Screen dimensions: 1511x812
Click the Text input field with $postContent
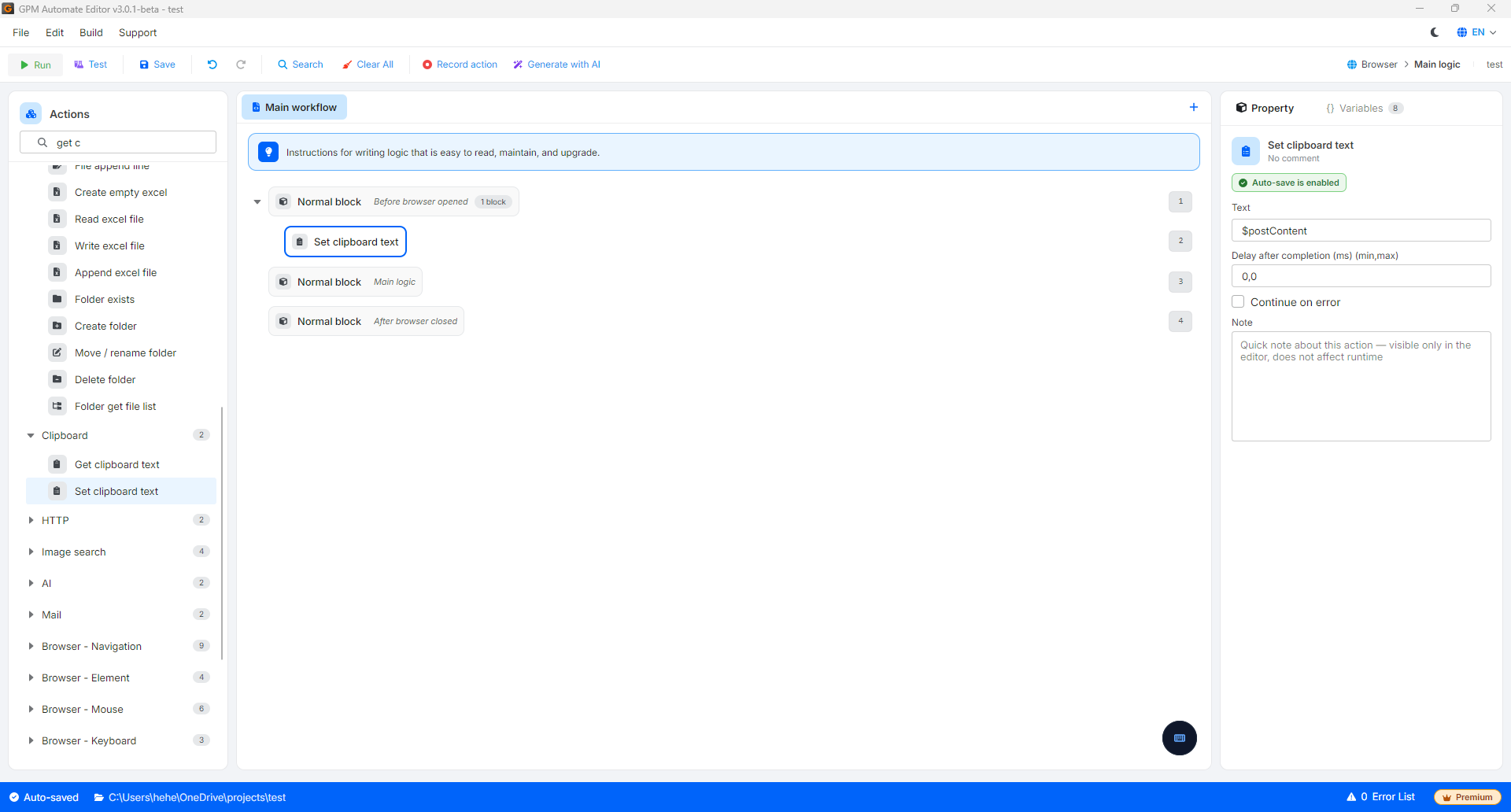tap(1361, 231)
